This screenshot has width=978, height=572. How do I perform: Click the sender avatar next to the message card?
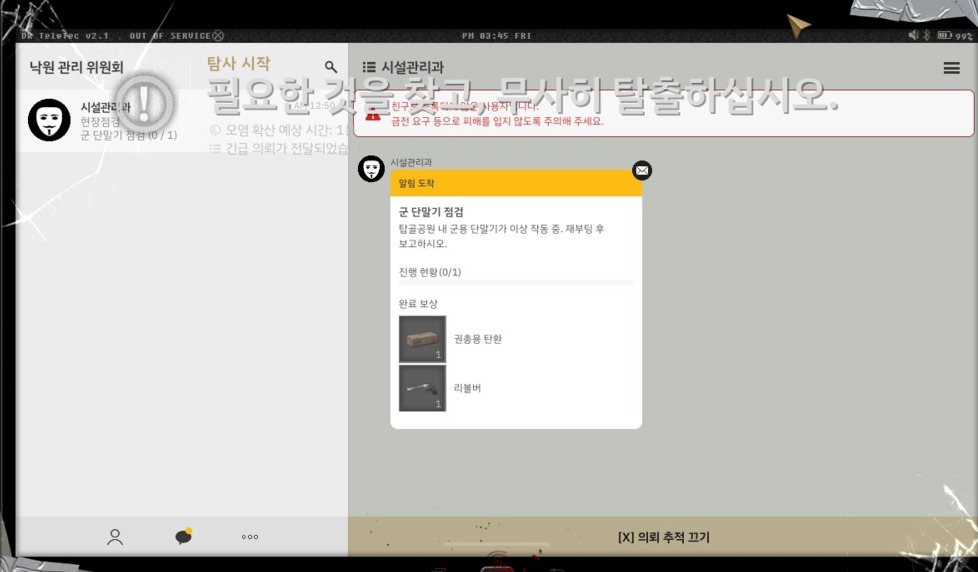coord(371,169)
